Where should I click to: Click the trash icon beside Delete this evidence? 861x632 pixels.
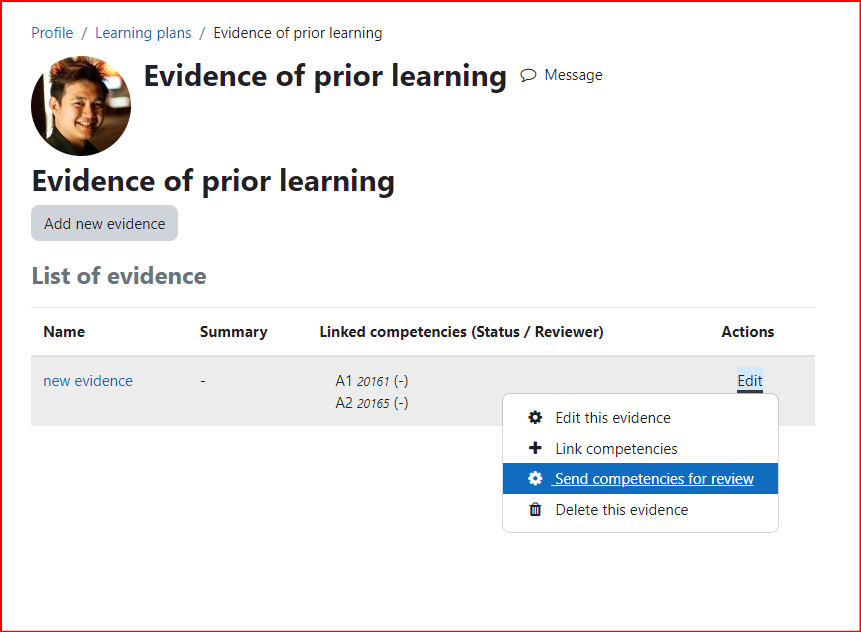tap(535, 510)
